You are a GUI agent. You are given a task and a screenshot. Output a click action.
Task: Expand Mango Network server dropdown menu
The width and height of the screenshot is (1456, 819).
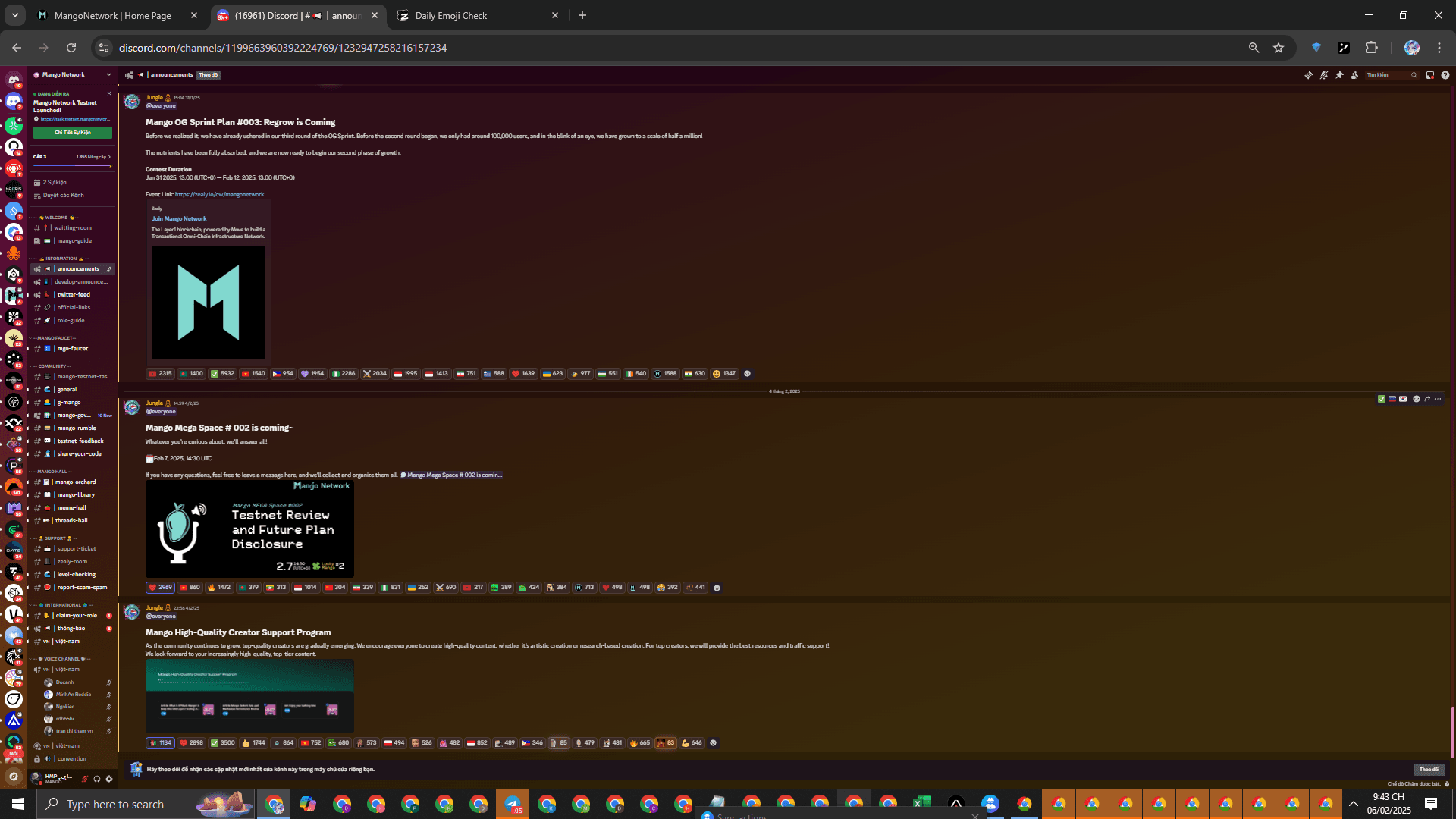[x=108, y=75]
